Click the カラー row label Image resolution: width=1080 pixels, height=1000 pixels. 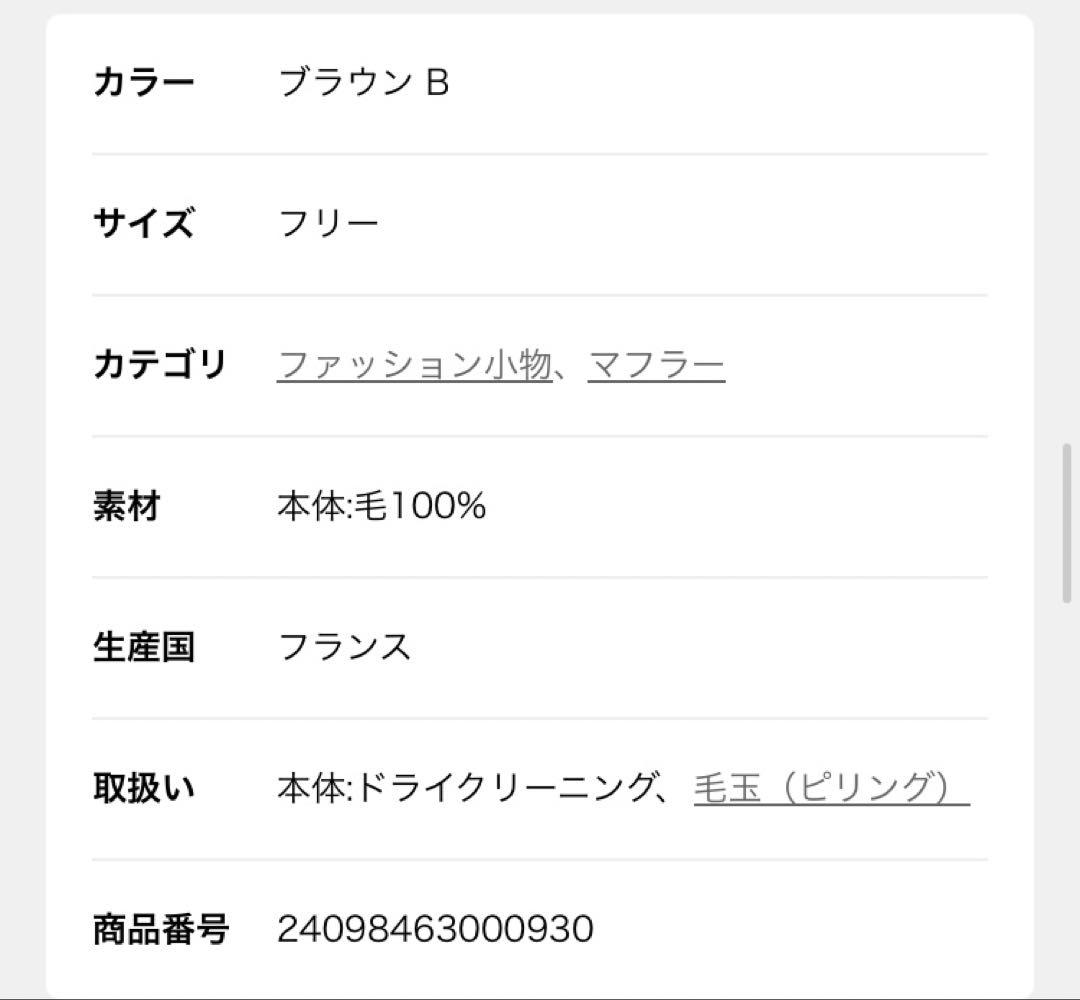[143, 82]
